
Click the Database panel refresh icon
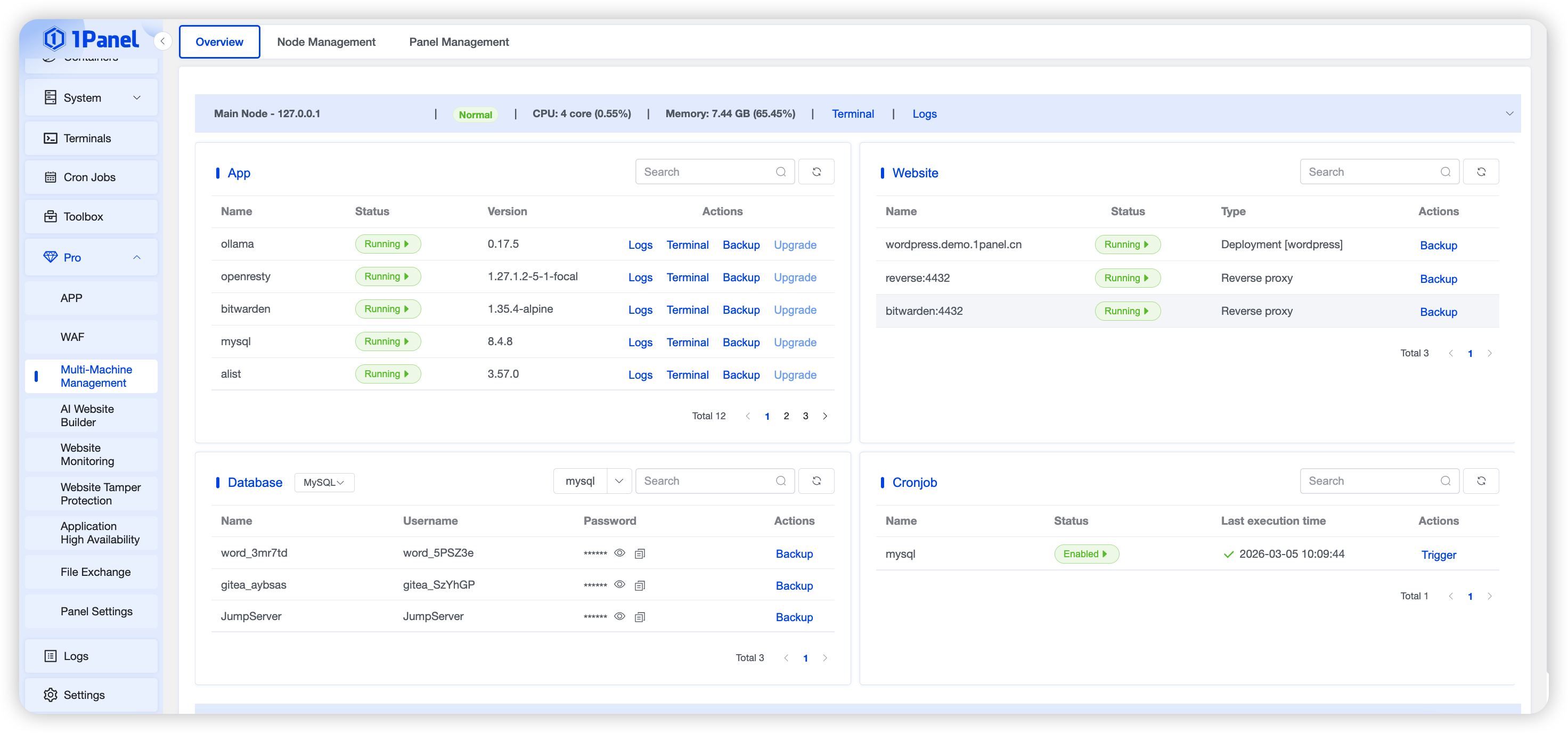(x=816, y=481)
